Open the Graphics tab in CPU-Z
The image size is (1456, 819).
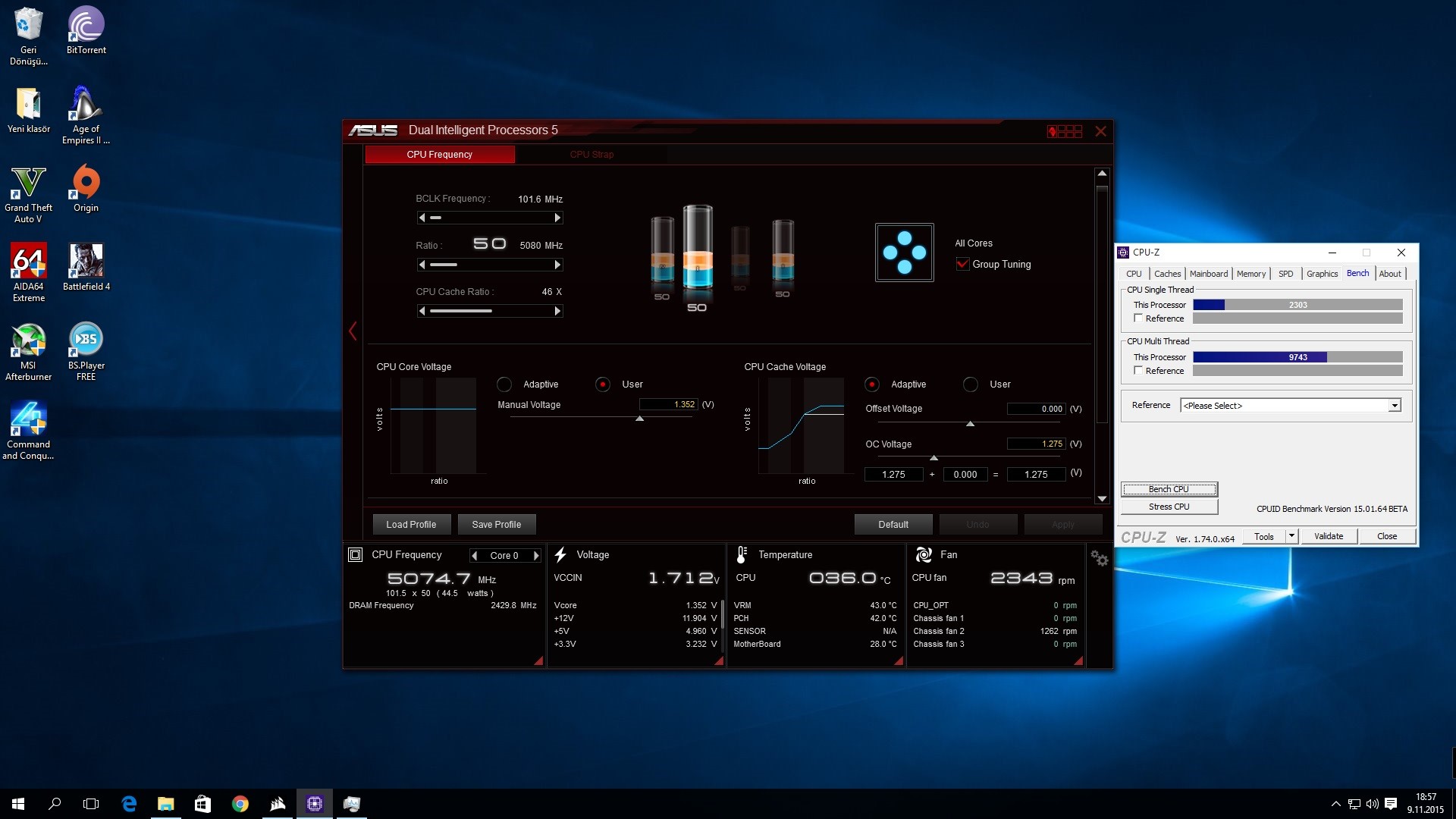[1322, 274]
